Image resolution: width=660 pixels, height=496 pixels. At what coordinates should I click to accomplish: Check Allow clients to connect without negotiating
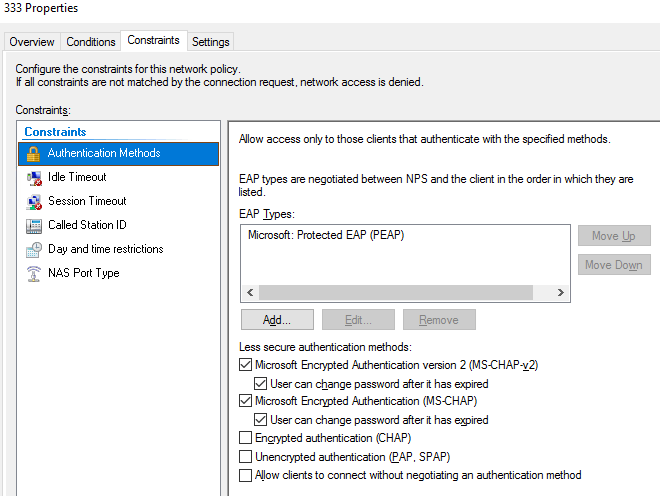point(245,475)
